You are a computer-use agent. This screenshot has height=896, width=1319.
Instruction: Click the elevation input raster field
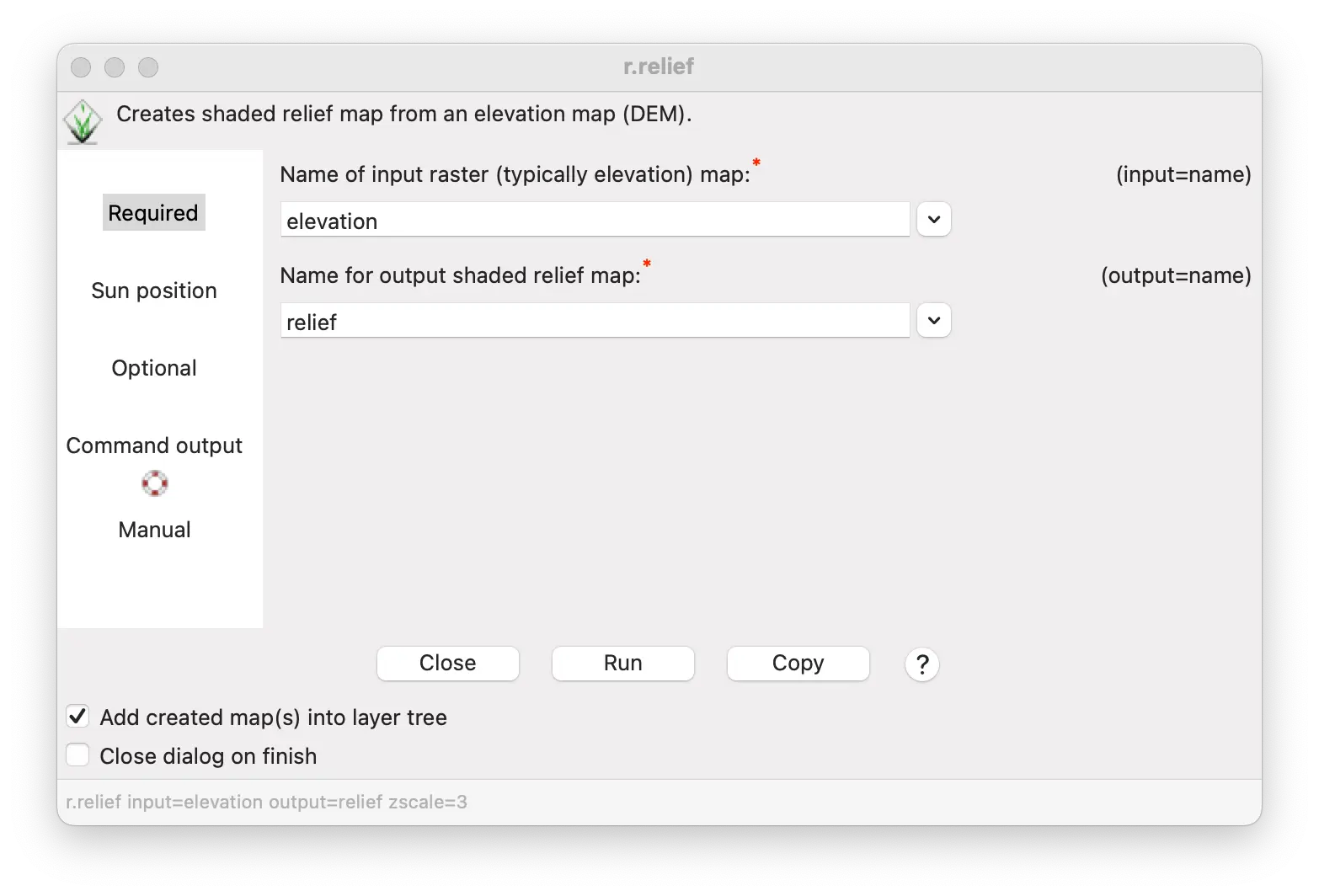595,220
